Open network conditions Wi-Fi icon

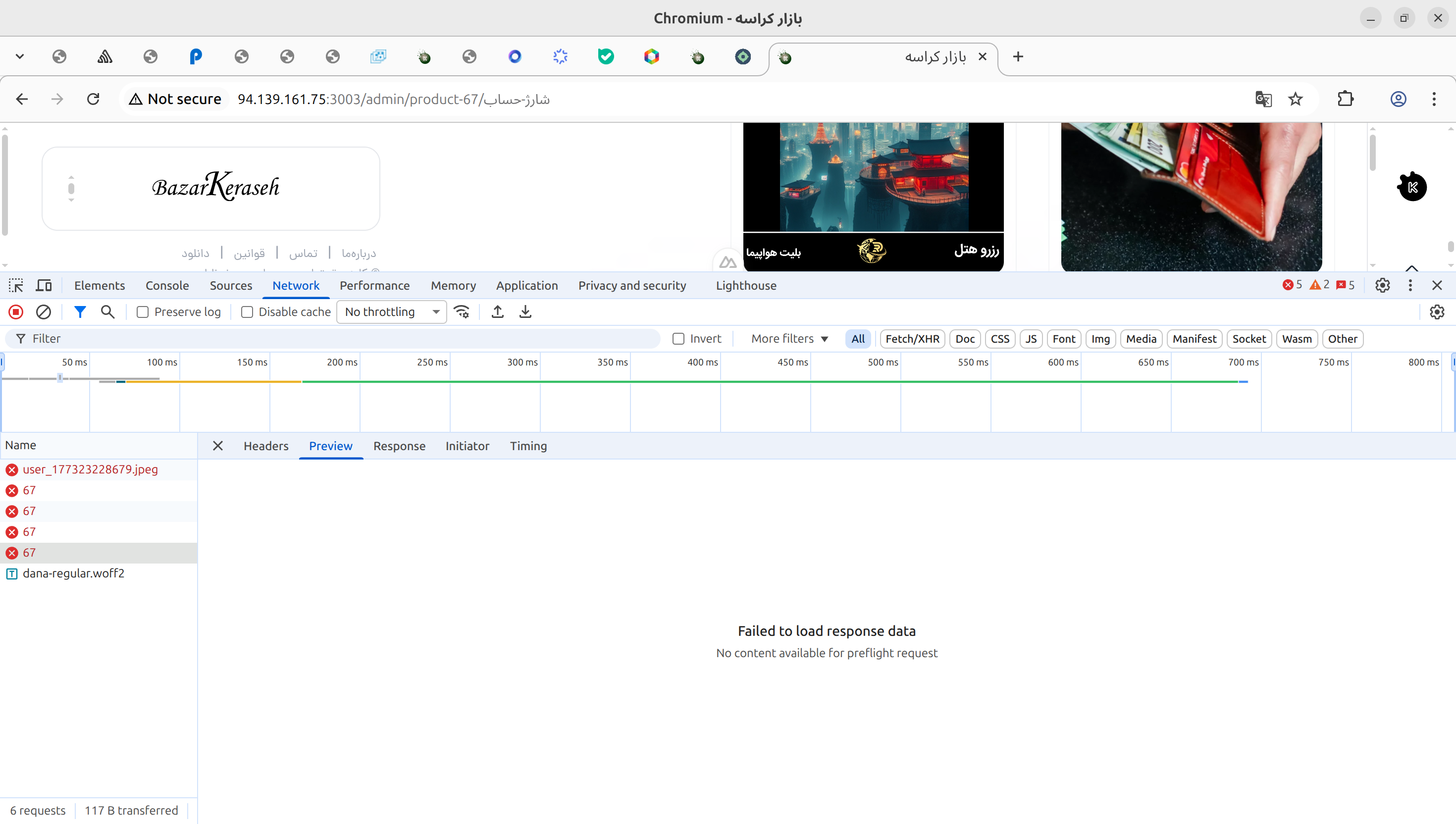click(462, 312)
